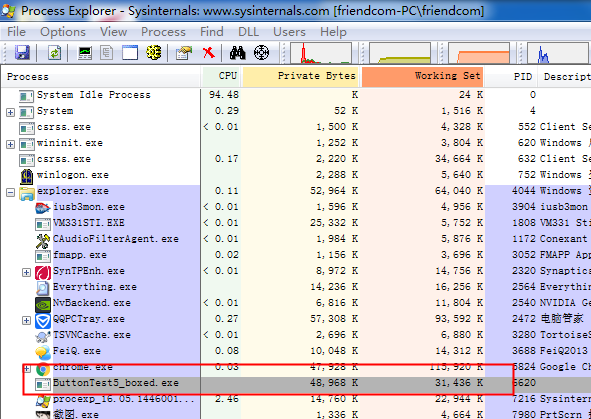Collapse the explorer.exe tree node
This screenshot has height=419, width=591.
click(x=11, y=193)
